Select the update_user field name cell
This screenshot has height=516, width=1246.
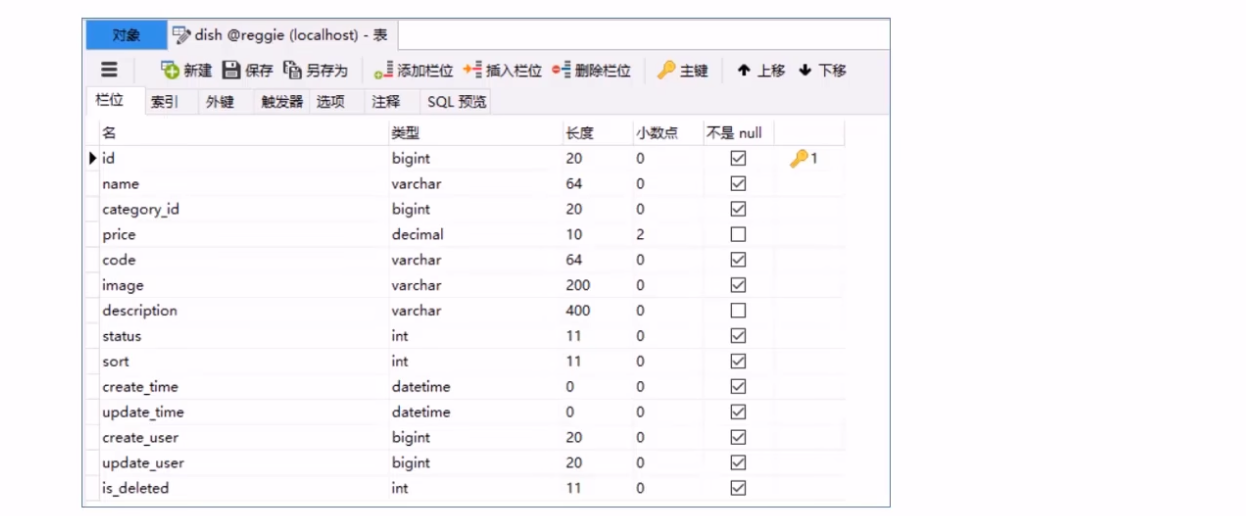243,463
